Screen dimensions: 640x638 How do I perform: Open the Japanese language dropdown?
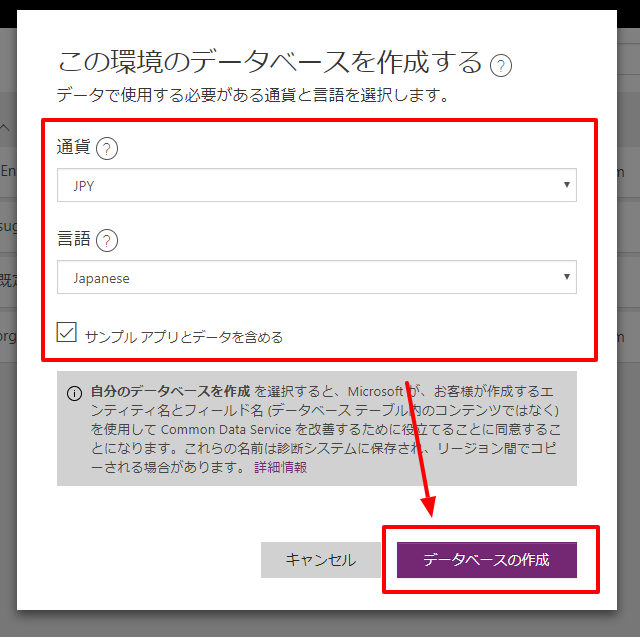[317, 277]
